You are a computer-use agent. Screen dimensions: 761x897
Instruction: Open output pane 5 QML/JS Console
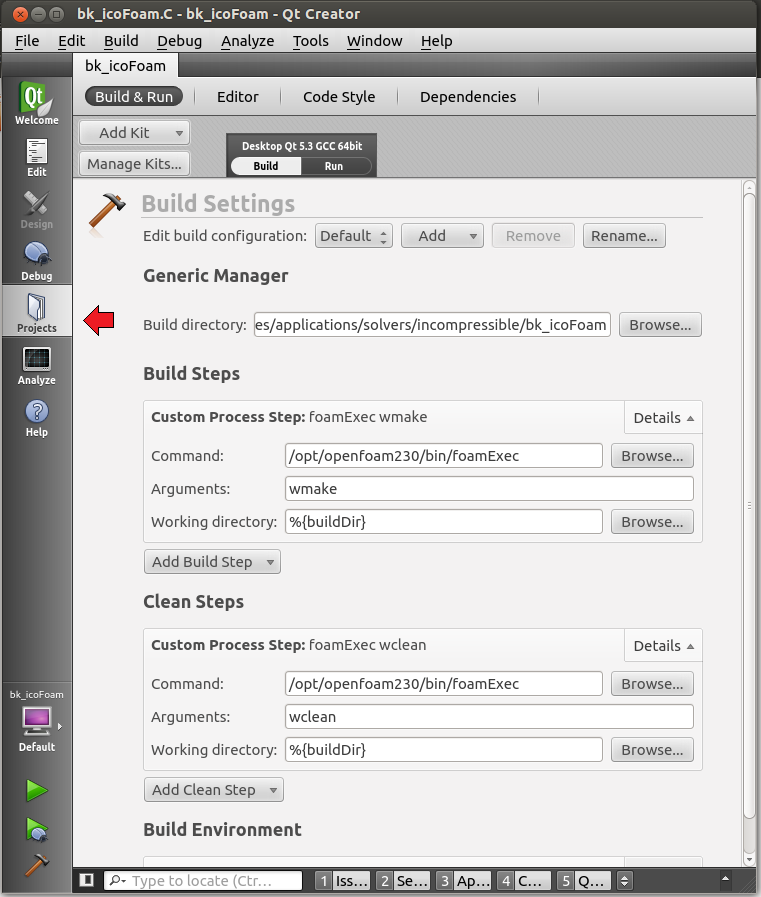tap(585, 880)
